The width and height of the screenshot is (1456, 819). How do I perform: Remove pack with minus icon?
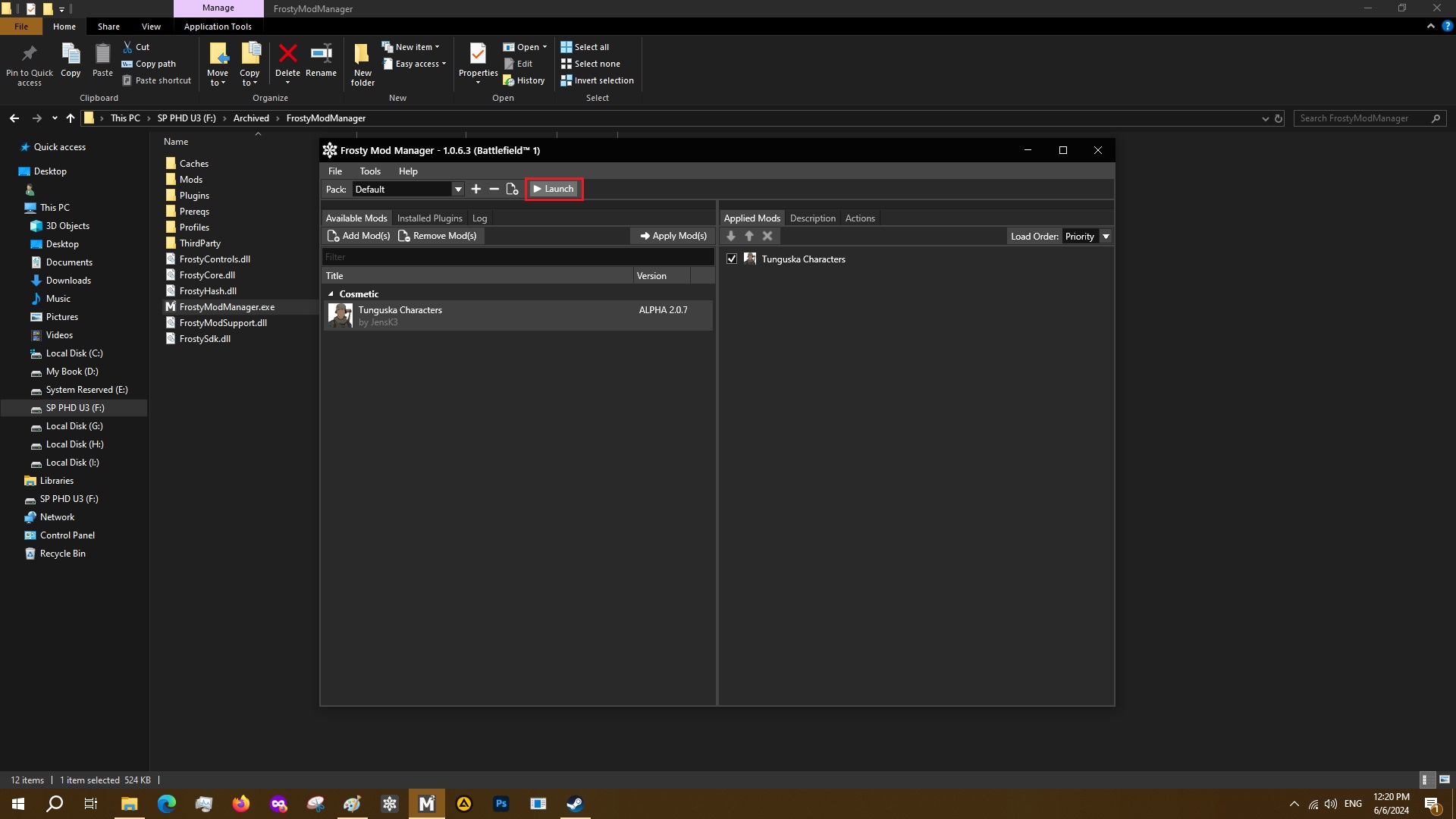(494, 189)
